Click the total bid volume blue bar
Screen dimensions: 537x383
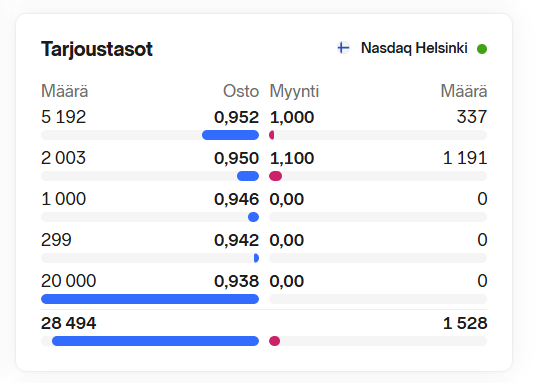pyautogui.click(x=155, y=341)
